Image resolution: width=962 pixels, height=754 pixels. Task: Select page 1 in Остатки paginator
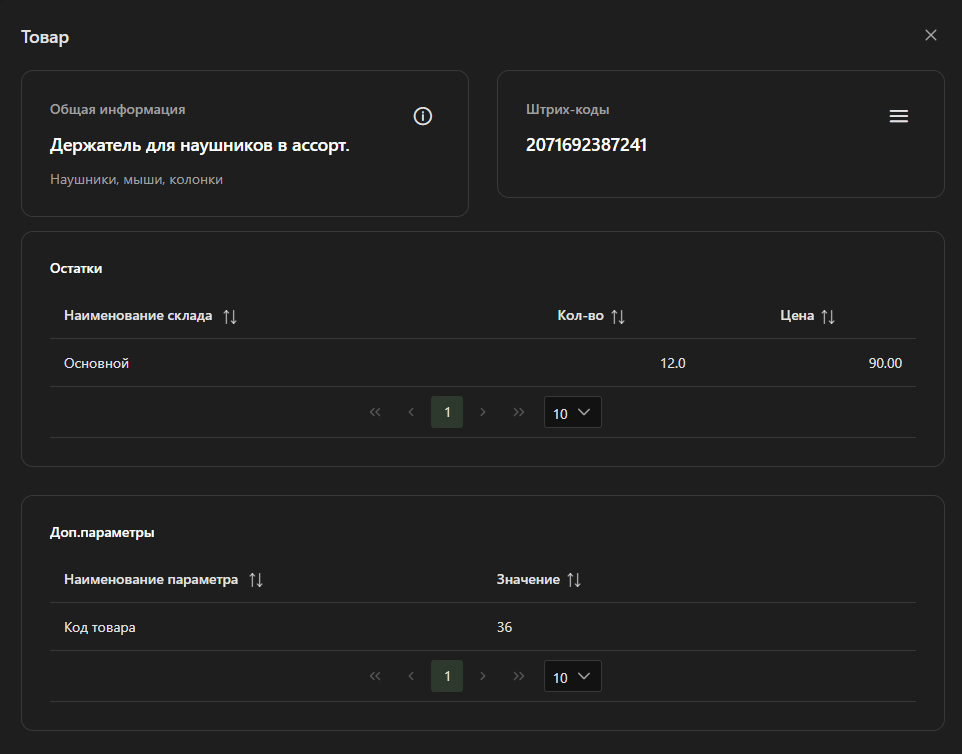click(447, 412)
